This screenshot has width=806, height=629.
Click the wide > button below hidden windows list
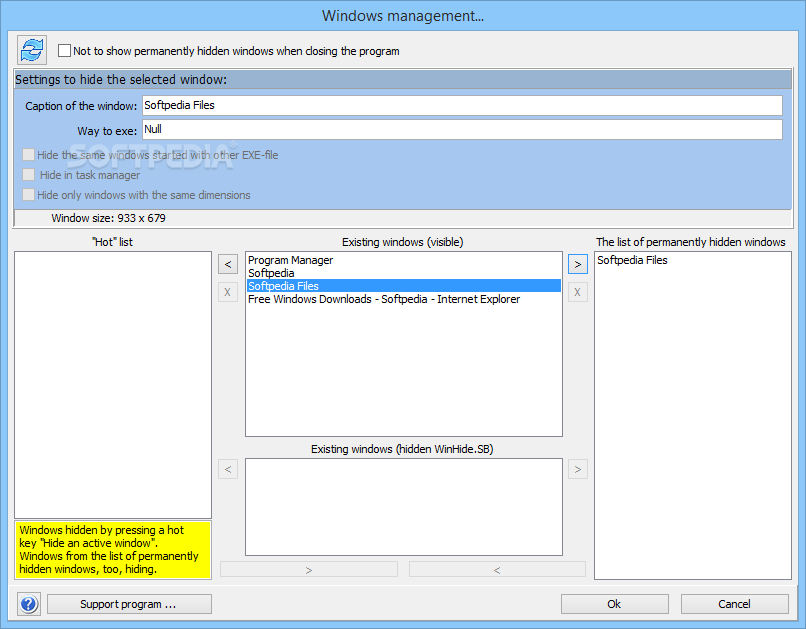tap(309, 569)
